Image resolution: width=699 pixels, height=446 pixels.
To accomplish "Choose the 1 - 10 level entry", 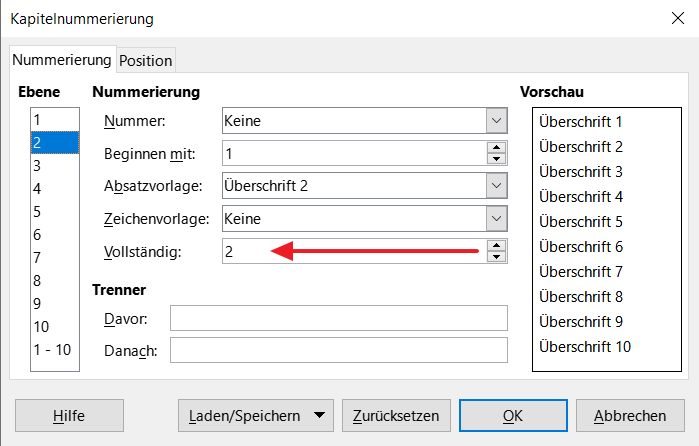I will point(55,350).
